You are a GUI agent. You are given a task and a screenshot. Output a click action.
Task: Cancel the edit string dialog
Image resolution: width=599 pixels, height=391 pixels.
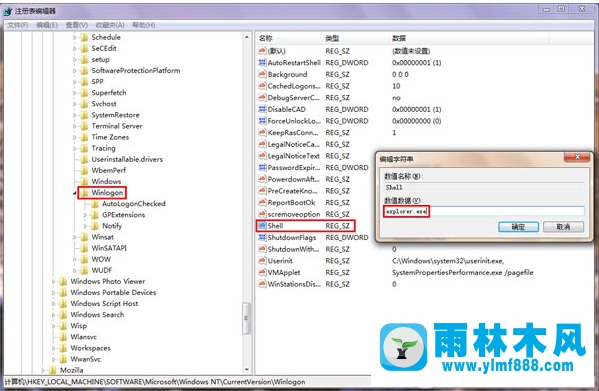563,227
